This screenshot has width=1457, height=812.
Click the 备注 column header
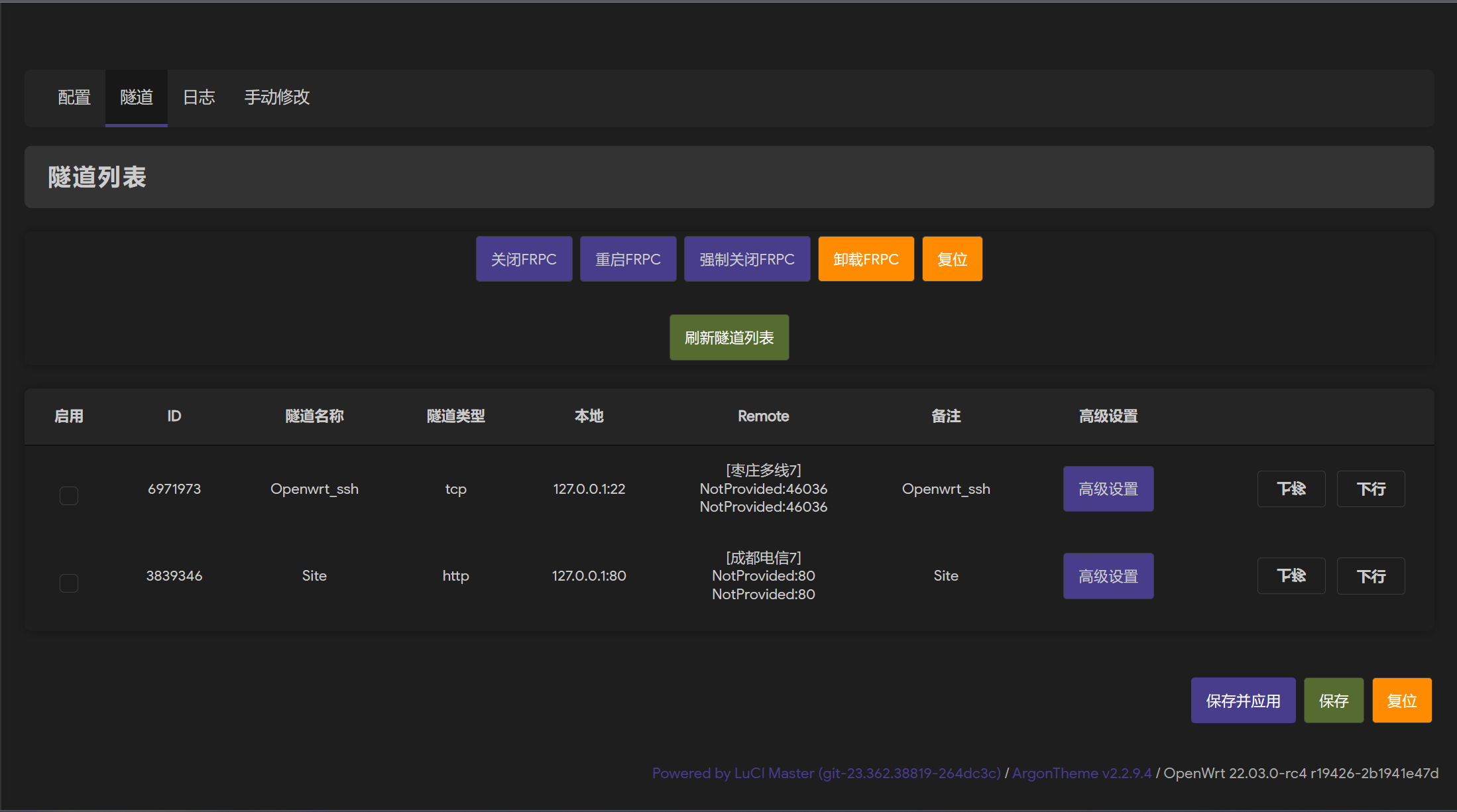(946, 416)
